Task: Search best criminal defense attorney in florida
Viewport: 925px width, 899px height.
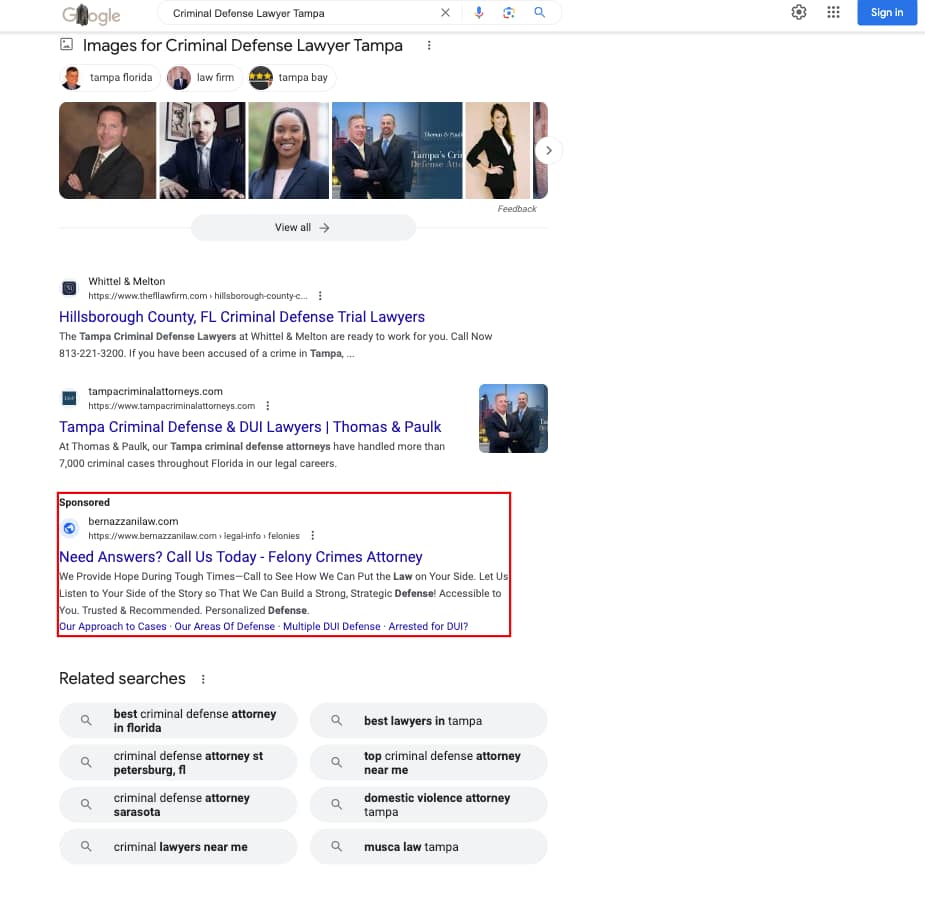Action: tap(178, 720)
